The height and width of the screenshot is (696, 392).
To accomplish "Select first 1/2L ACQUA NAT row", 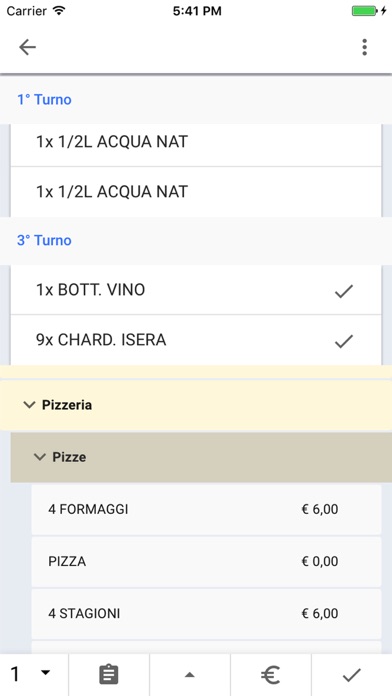I will point(196,142).
